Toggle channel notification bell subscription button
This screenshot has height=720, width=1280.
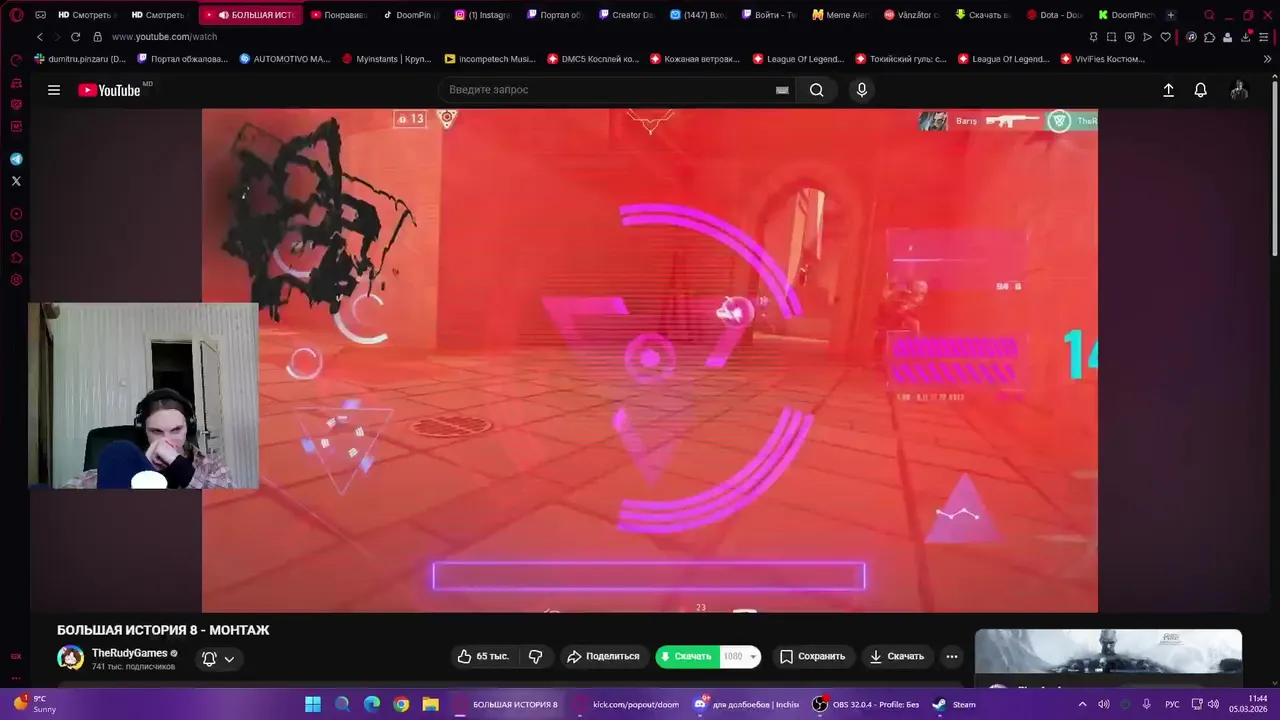point(209,659)
